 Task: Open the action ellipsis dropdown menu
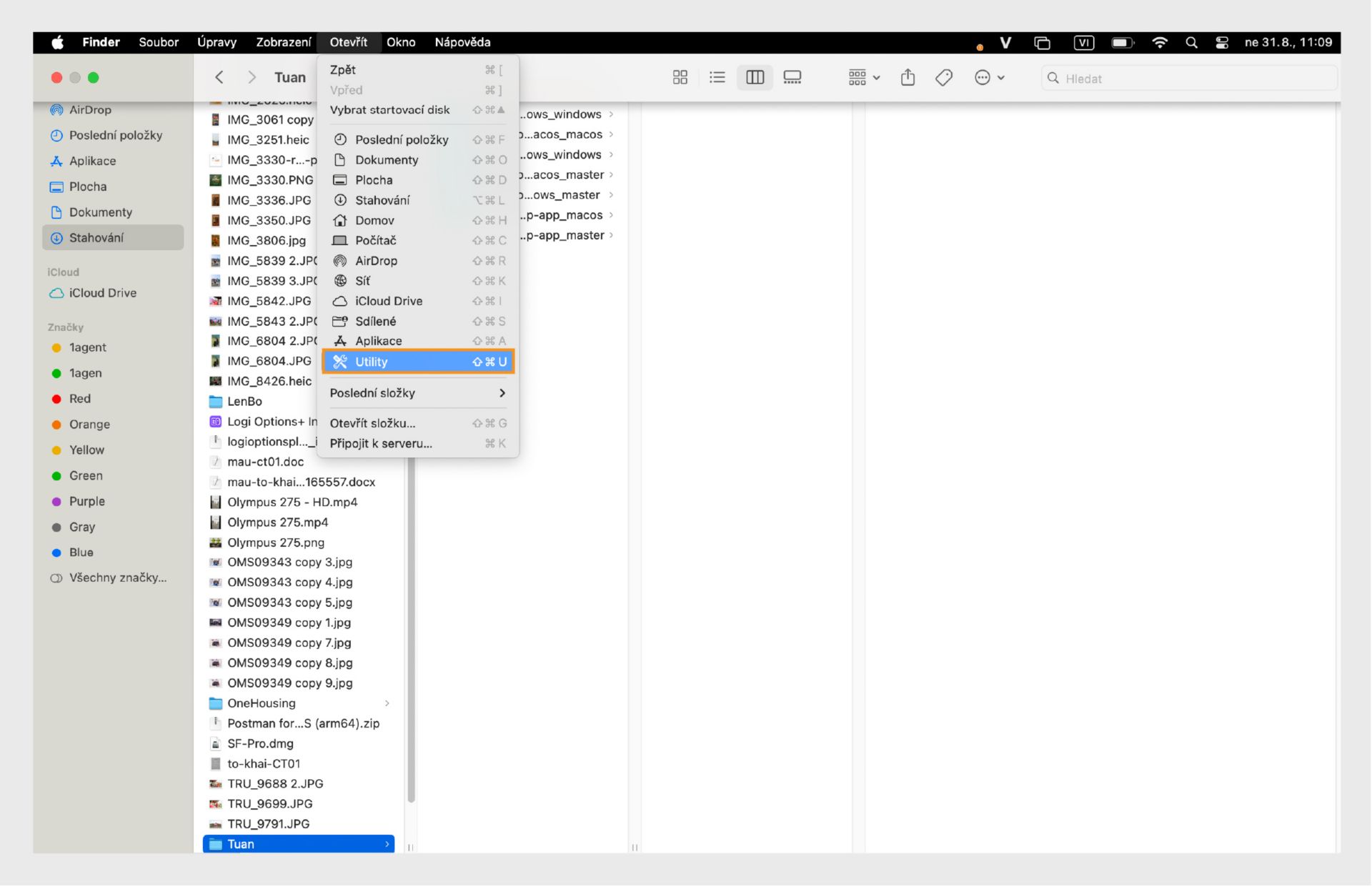990,78
